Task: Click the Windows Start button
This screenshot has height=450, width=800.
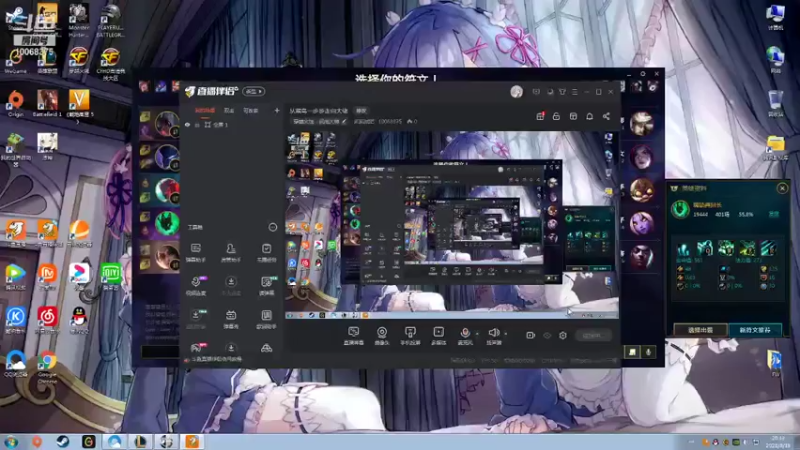Action: click(x=11, y=441)
